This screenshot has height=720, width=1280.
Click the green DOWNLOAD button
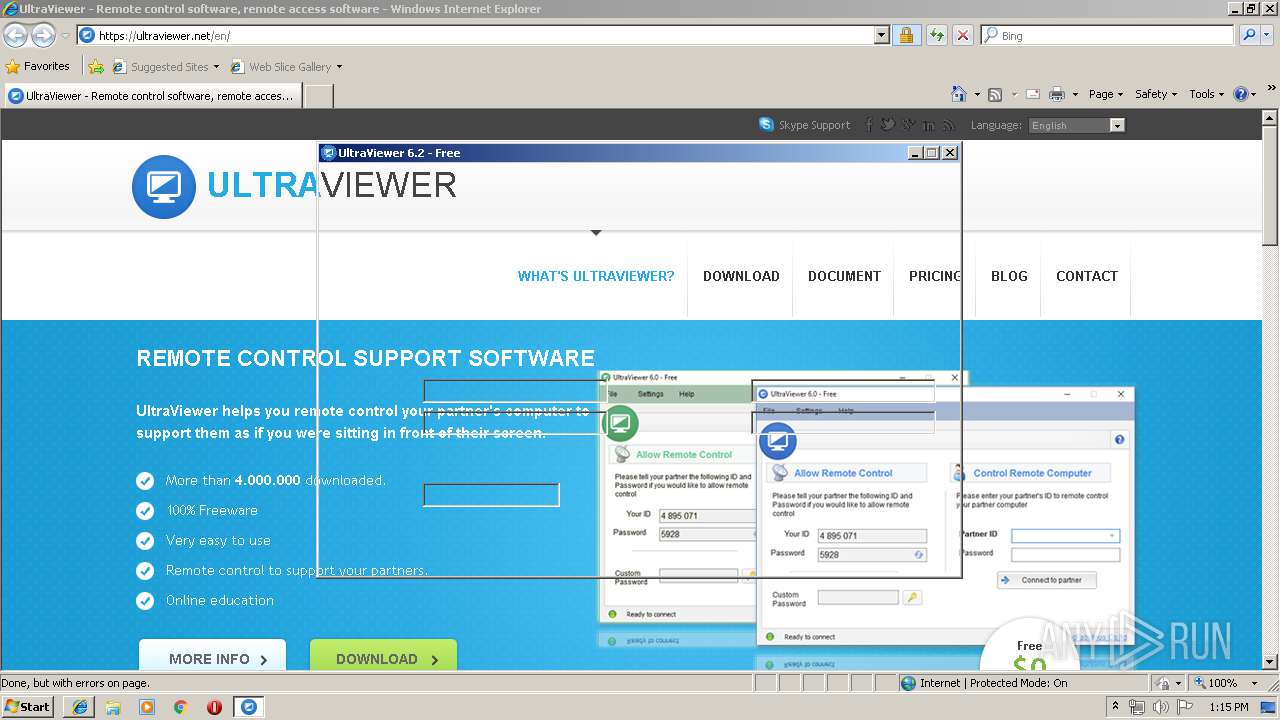coord(383,657)
